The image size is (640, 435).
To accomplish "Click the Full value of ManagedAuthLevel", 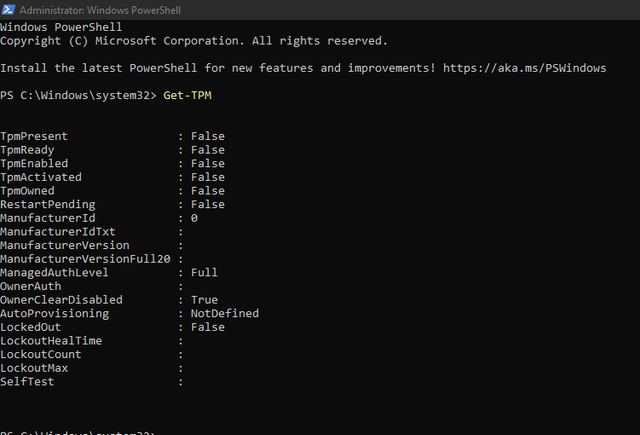I will coord(204,272).
